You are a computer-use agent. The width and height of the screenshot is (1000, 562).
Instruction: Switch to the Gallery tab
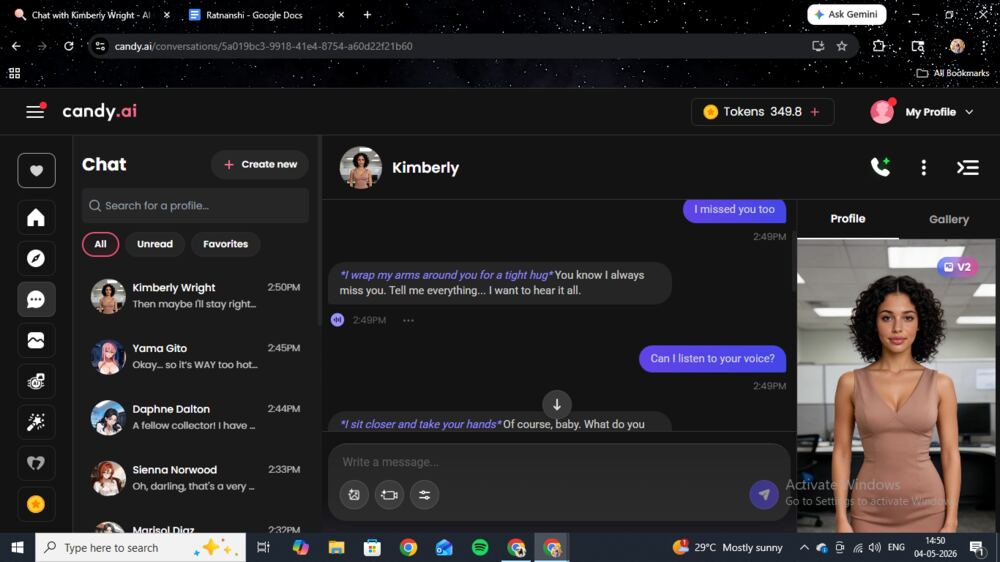949,219
